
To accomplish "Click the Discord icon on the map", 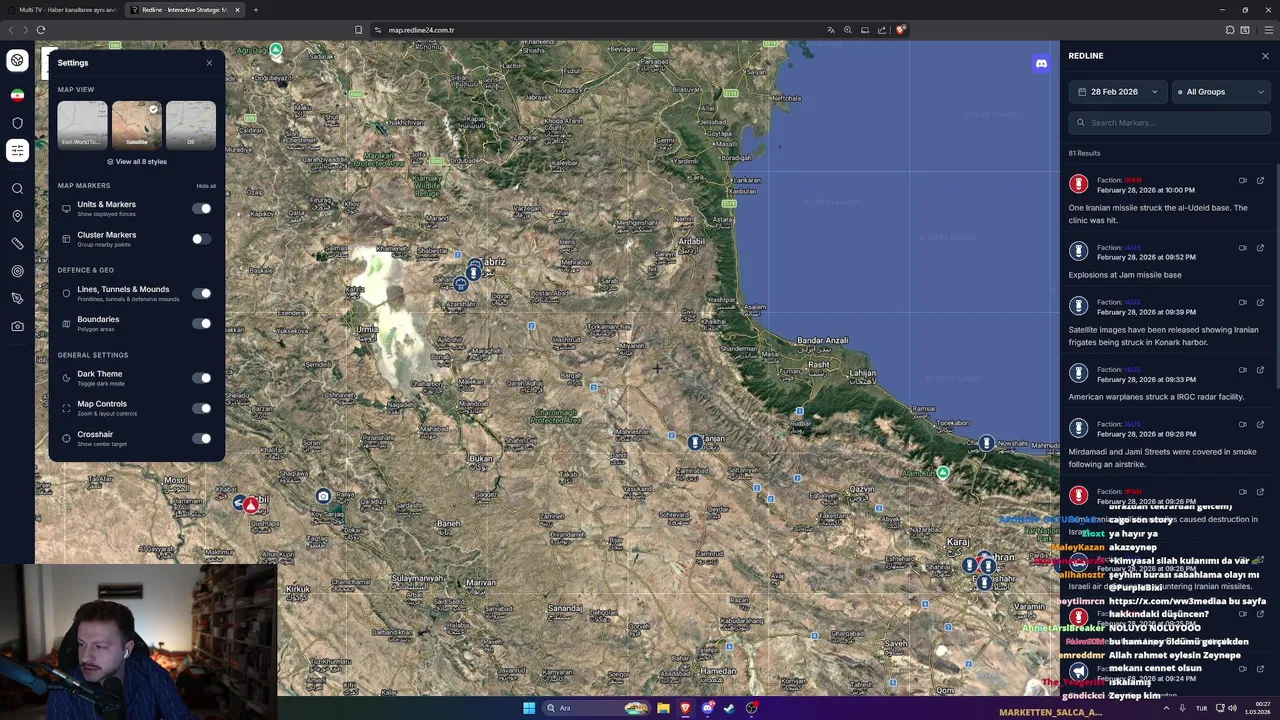I will [x=1041, y=64].
